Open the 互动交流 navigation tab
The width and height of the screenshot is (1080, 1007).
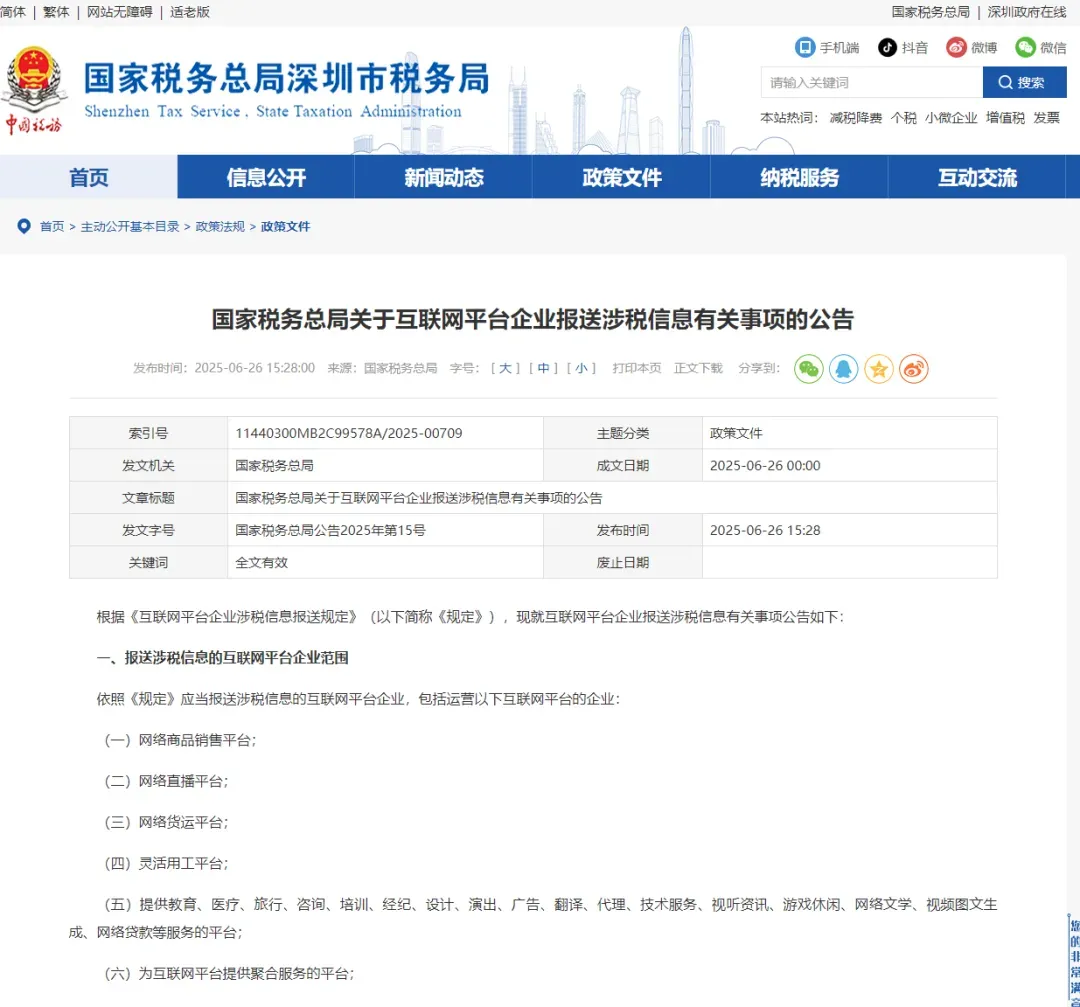[x=977, y=177]
